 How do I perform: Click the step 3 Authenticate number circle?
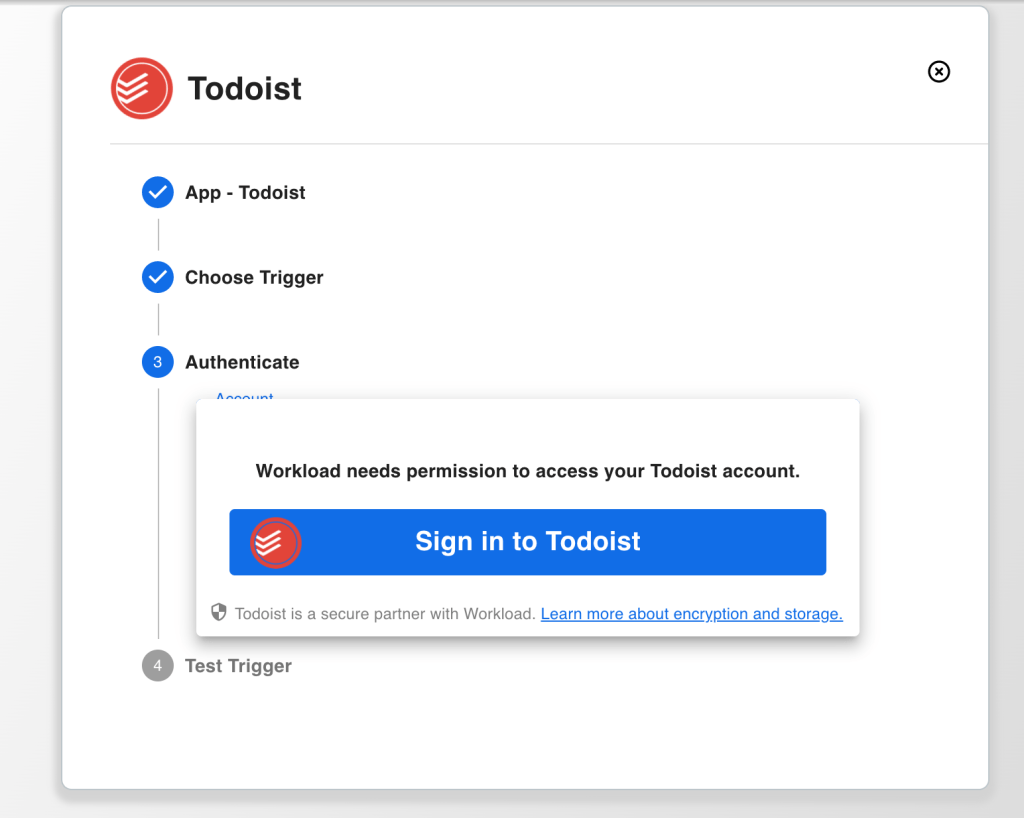[158, 362]
